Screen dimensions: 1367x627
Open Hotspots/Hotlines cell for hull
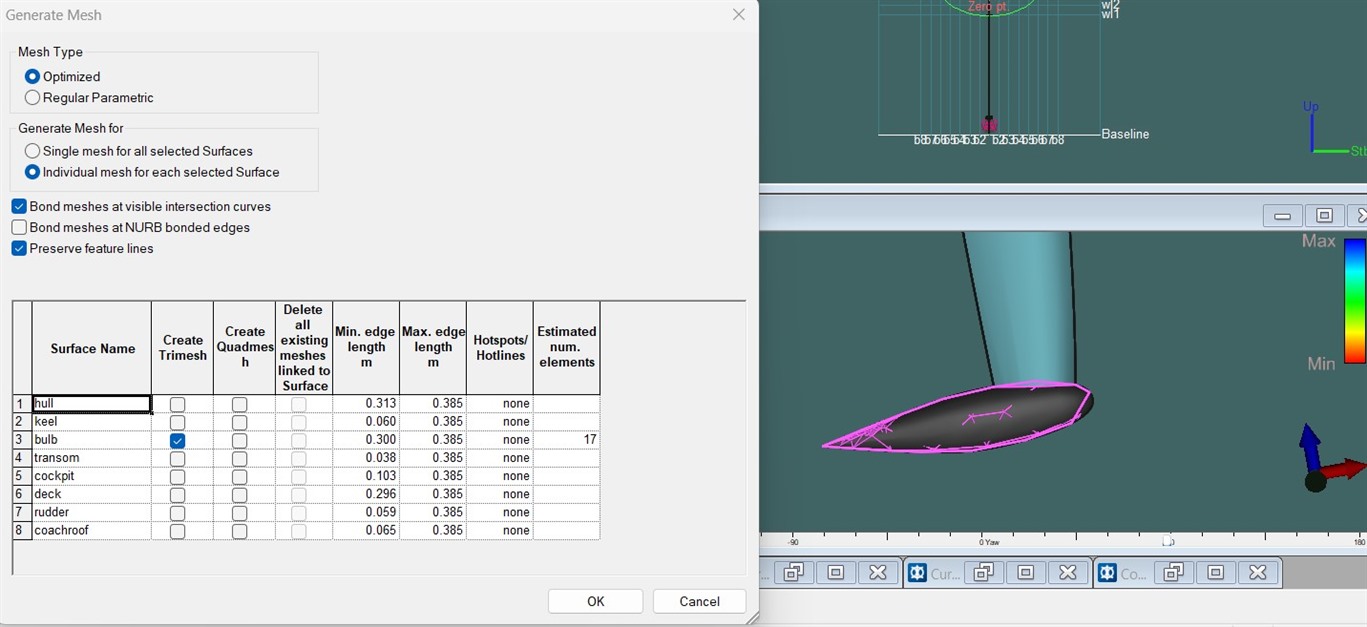click(500, 404)
